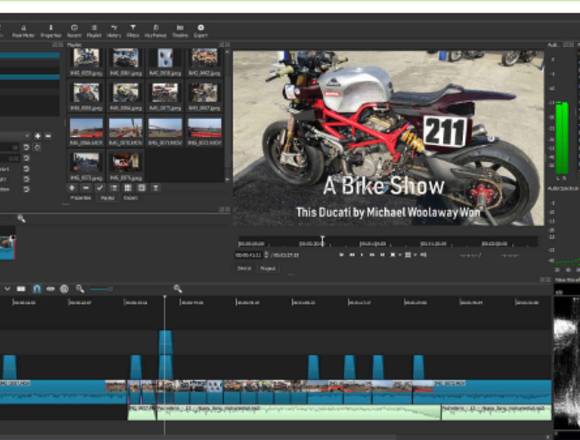
Task: Remove selected playlist item with minus icon
Action: (86, 188)
